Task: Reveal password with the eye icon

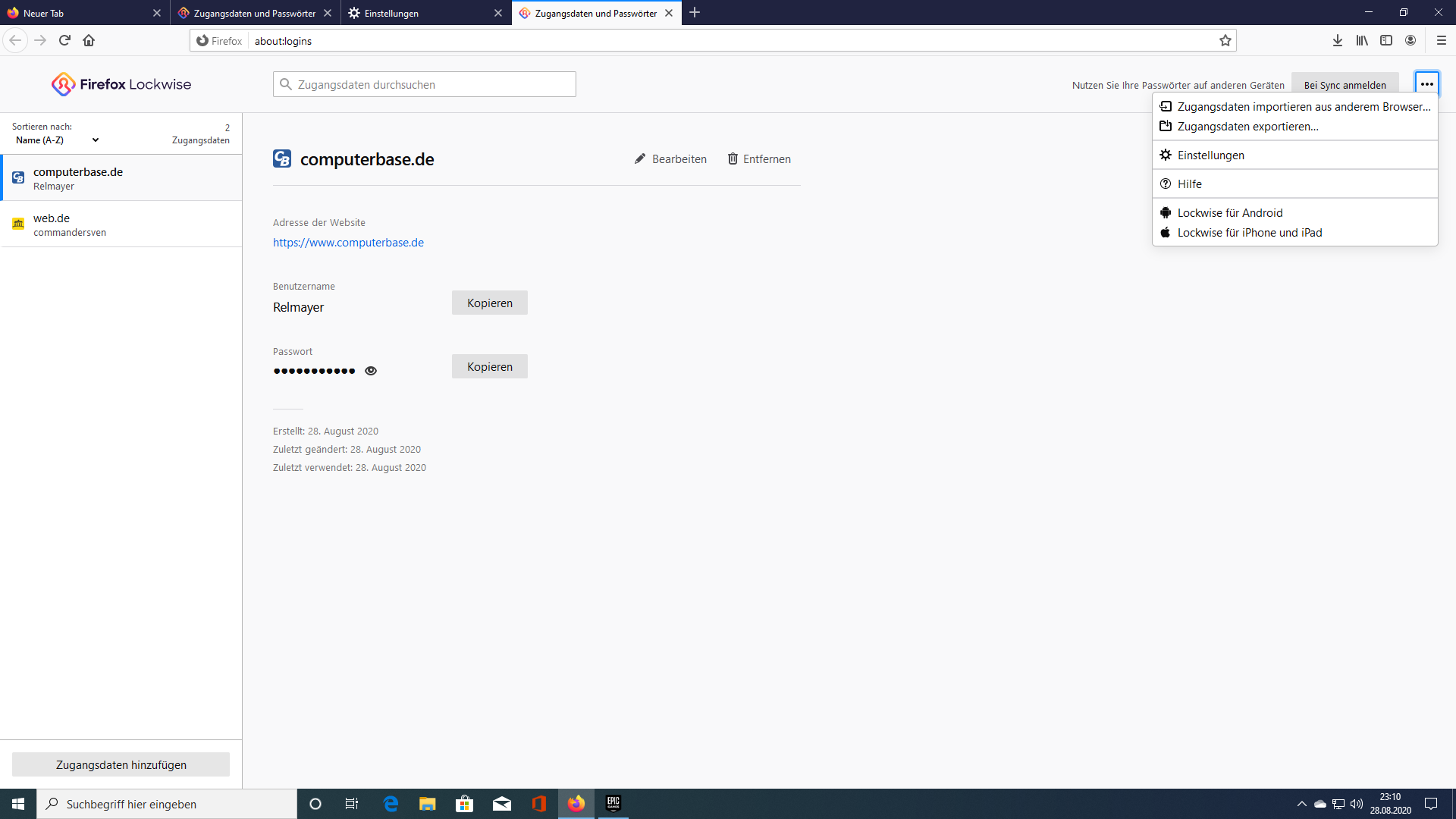Action: [x=371, y=371]
